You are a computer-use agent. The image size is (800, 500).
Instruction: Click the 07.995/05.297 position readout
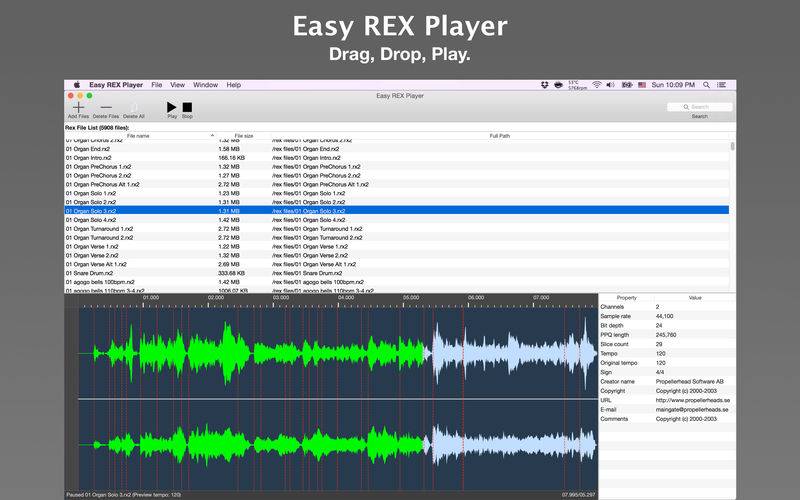click(x=579, y=495)
